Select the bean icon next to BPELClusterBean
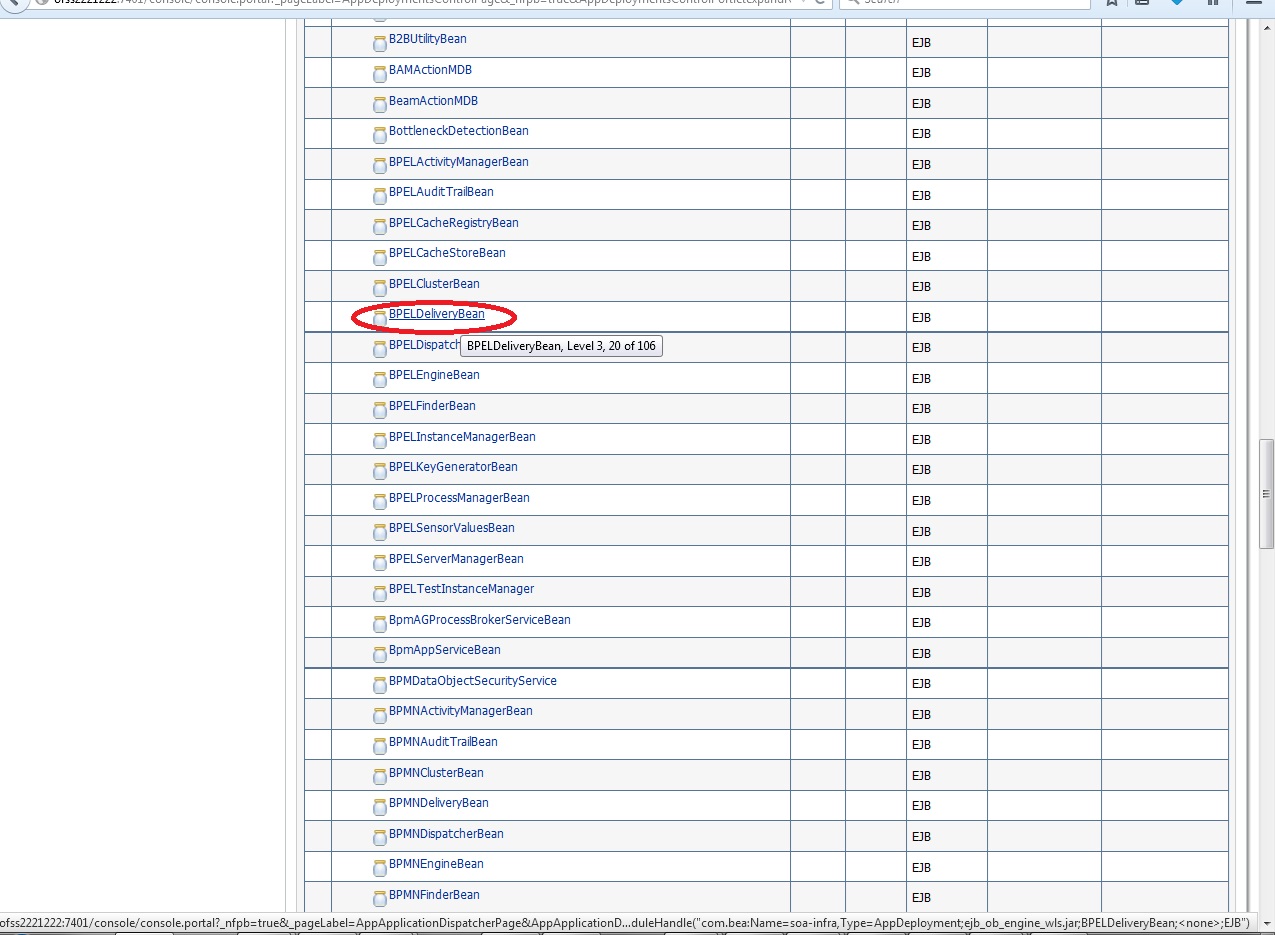The image size is (1275, 935). pos(380,288)
